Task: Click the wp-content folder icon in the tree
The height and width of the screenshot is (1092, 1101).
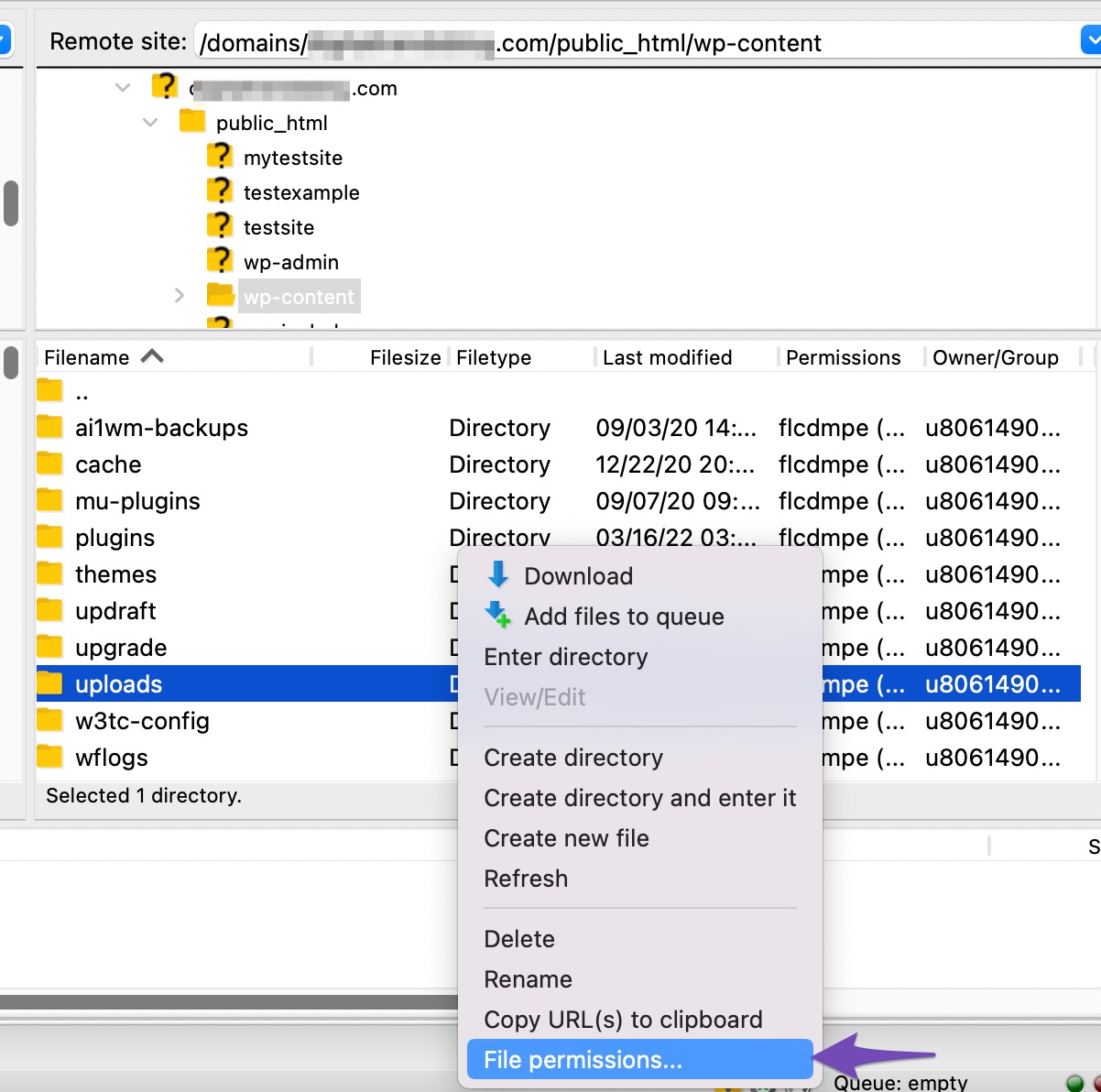Action: 220,295
